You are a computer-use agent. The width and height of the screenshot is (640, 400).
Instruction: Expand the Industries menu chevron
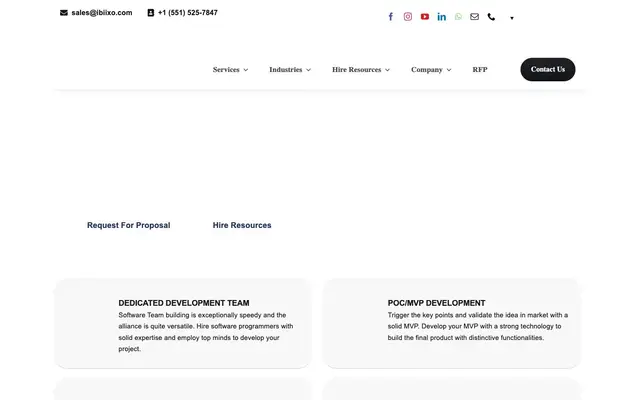(x=309, y=70)
